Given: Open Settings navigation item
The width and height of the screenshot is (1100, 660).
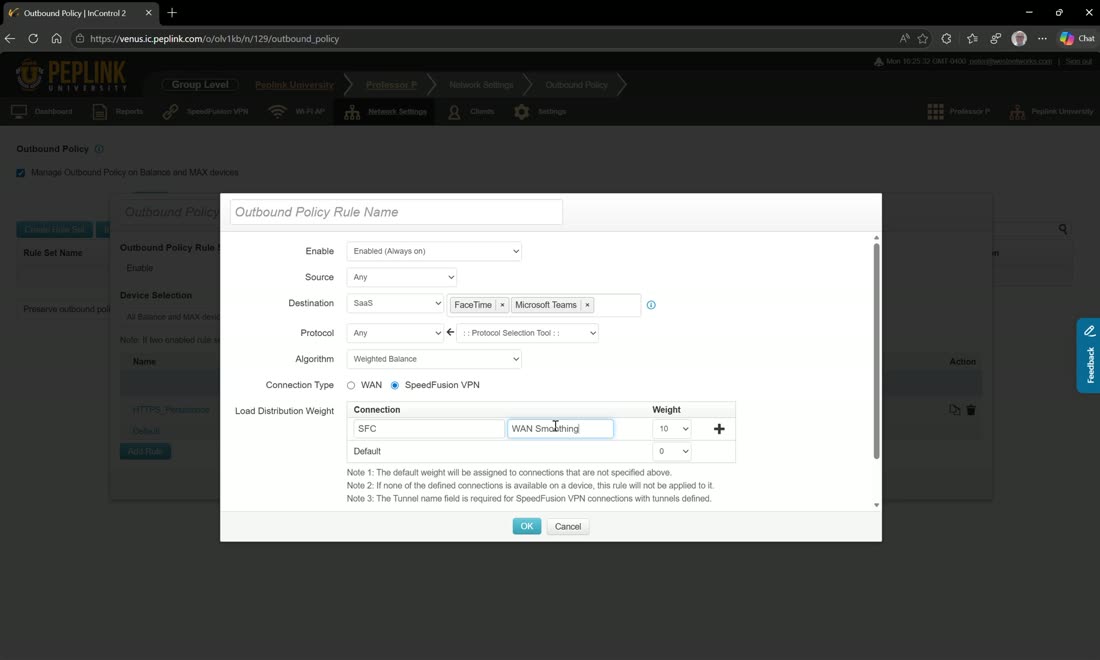Looking at the screenshot, I should point(540,112).
